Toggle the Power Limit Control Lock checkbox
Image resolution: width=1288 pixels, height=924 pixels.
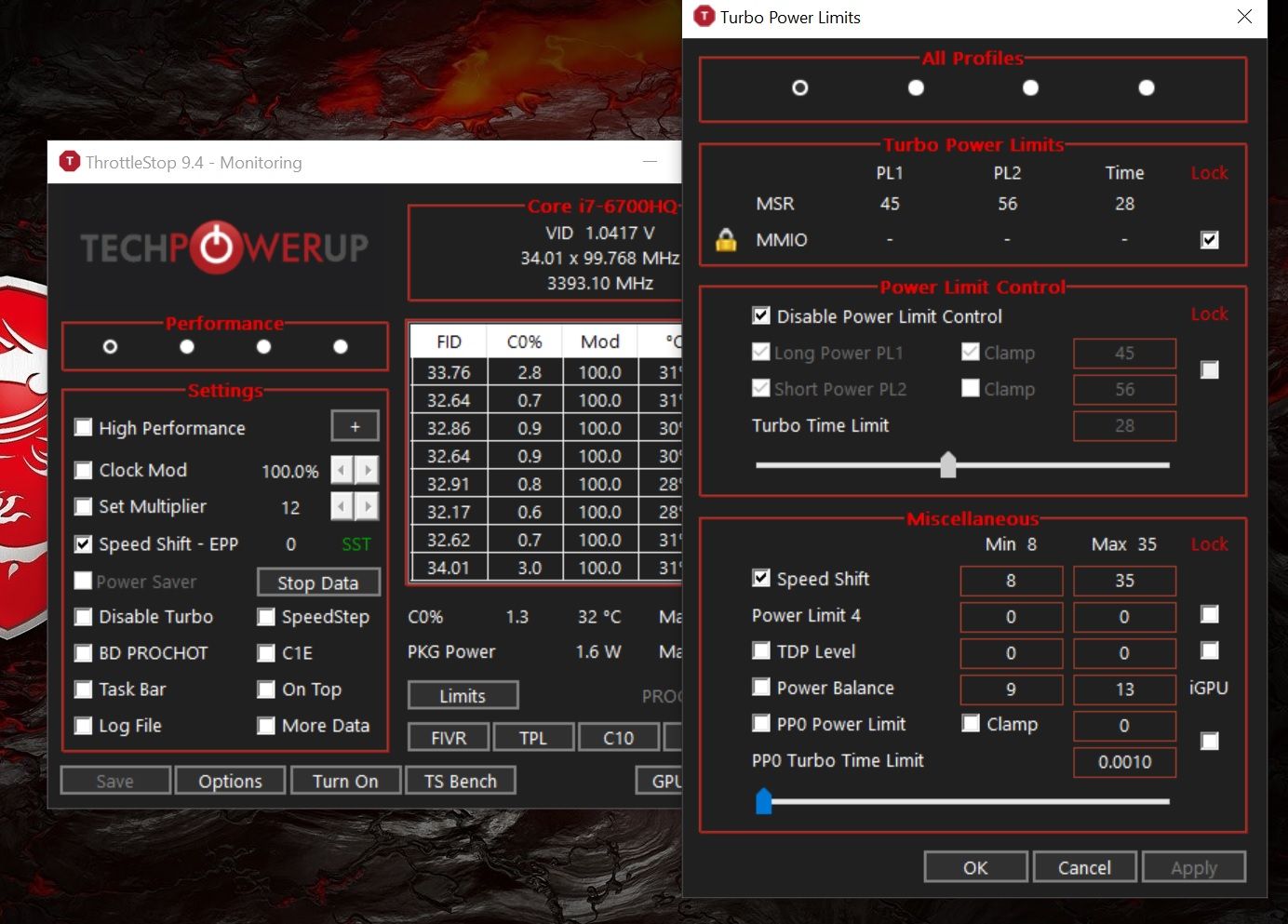[1209, 370]
